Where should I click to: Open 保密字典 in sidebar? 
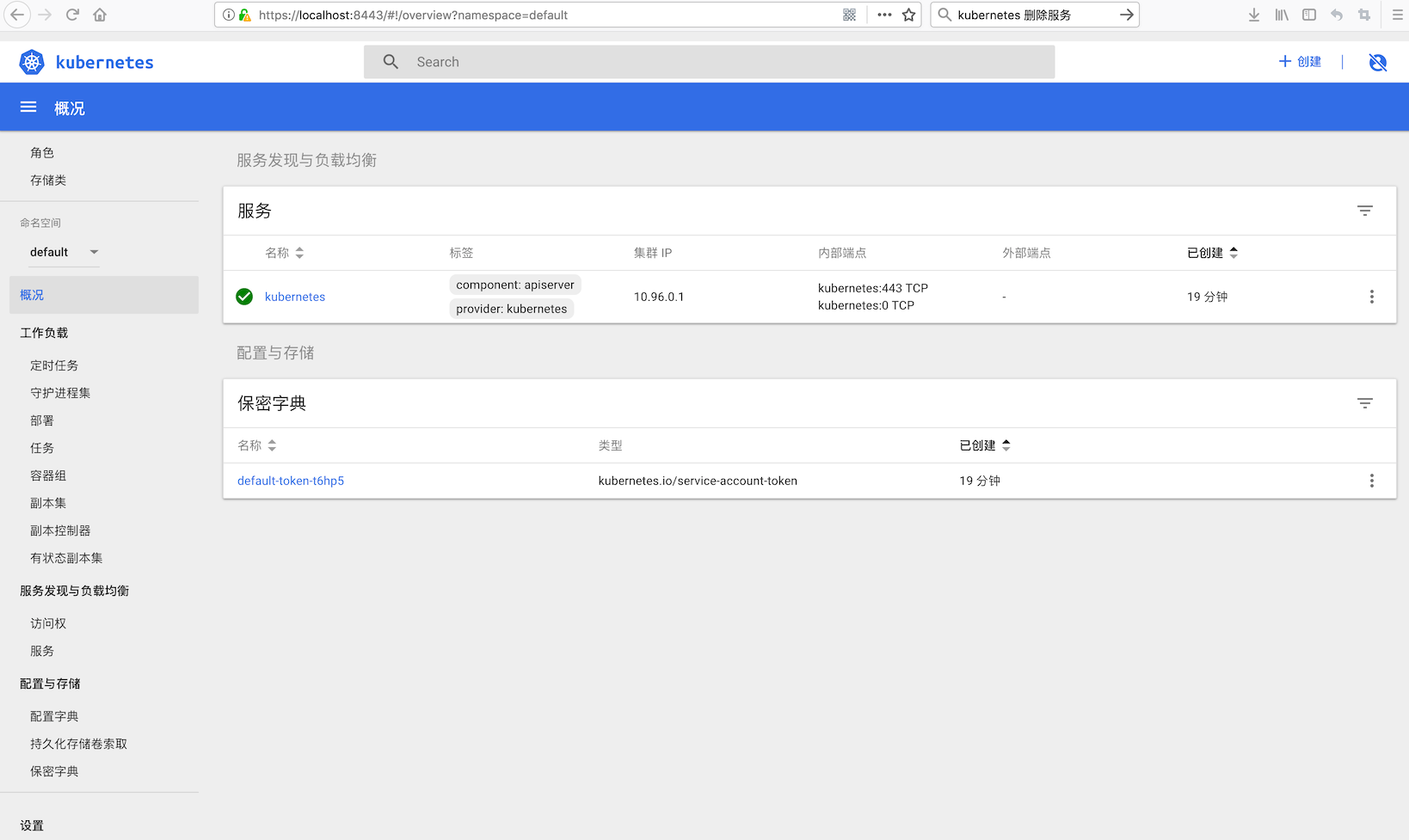54,771
